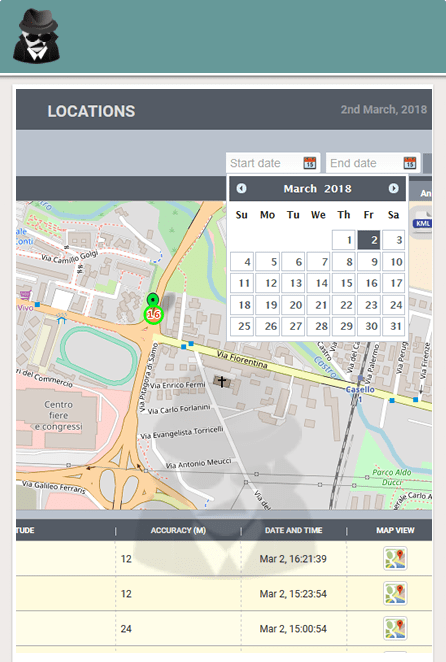The image size is (446, 662).
Task: Pick March 17 in the calendar
Action: 394,283
